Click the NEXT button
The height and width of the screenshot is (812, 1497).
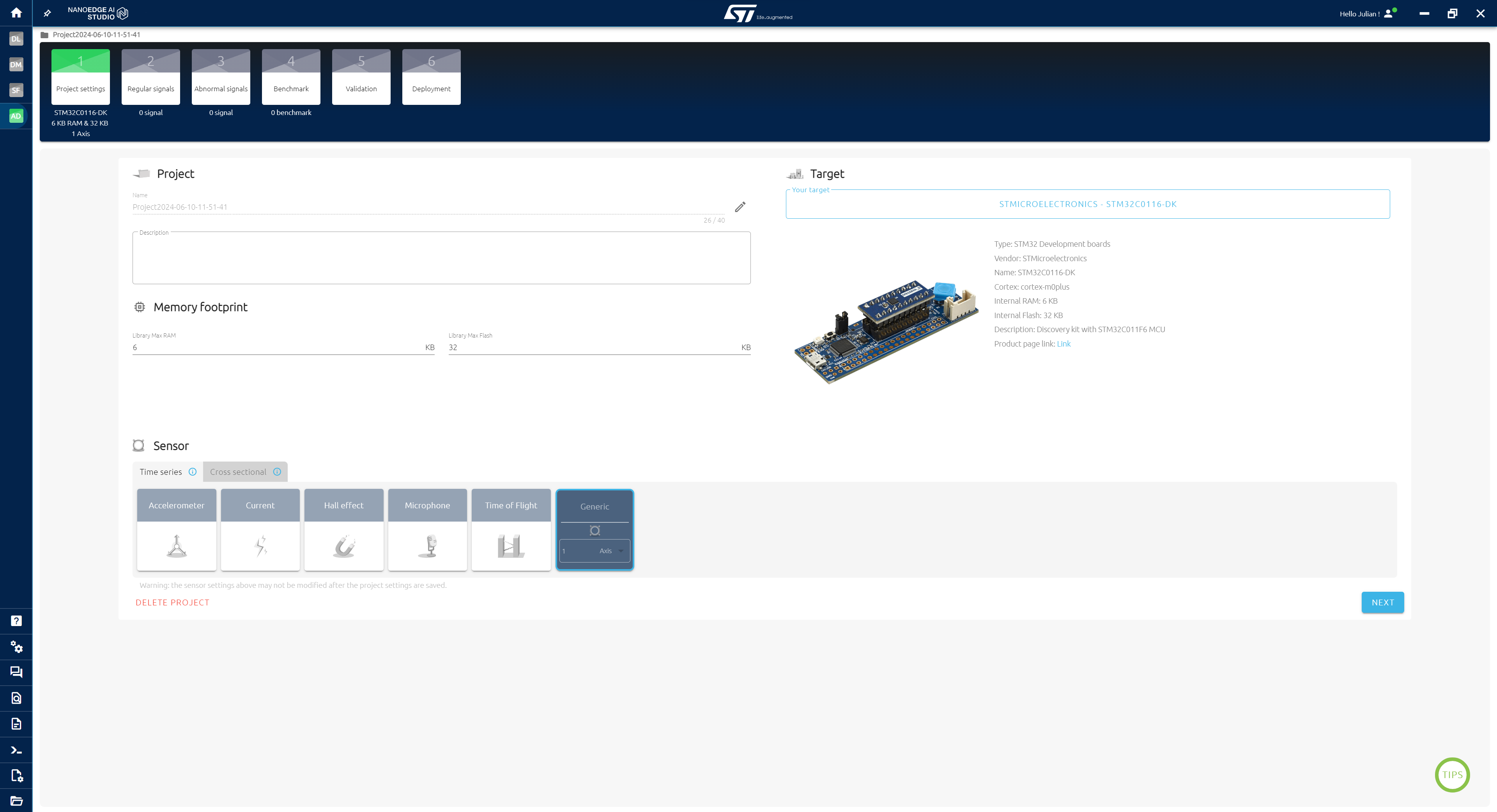click(x=1382, y=602)
